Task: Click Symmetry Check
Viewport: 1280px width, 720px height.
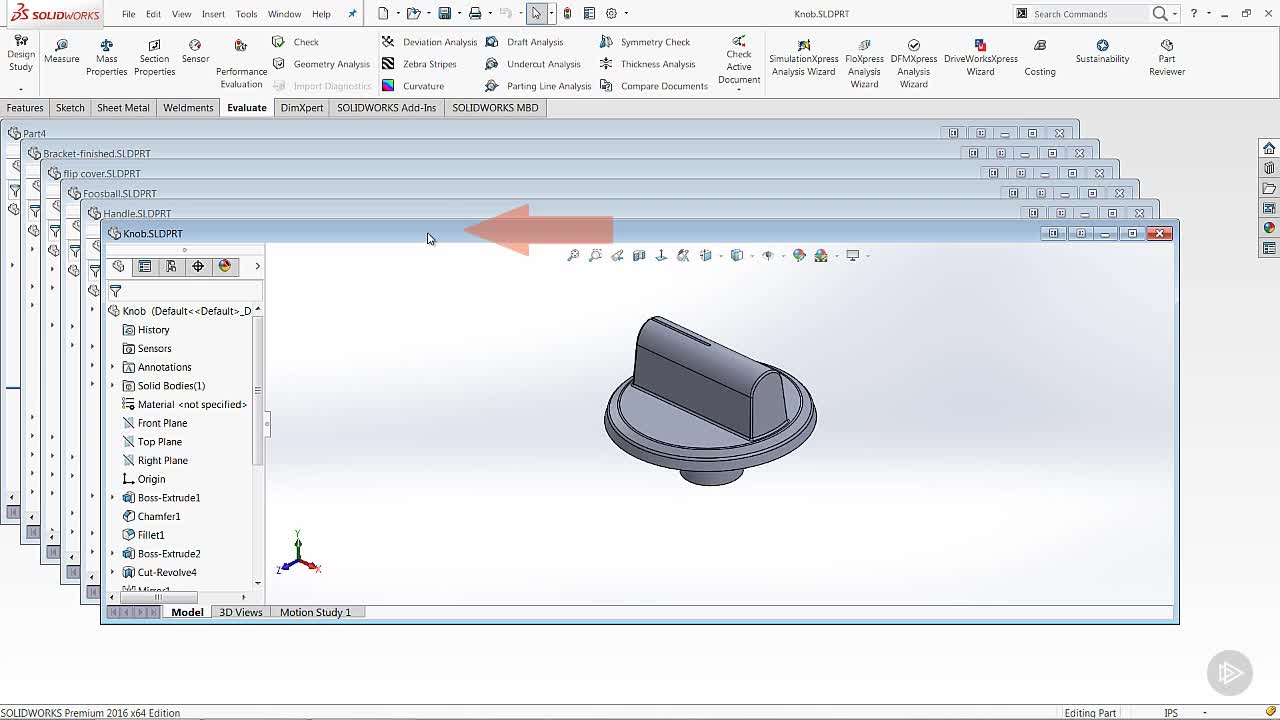Action: [645, 42]
